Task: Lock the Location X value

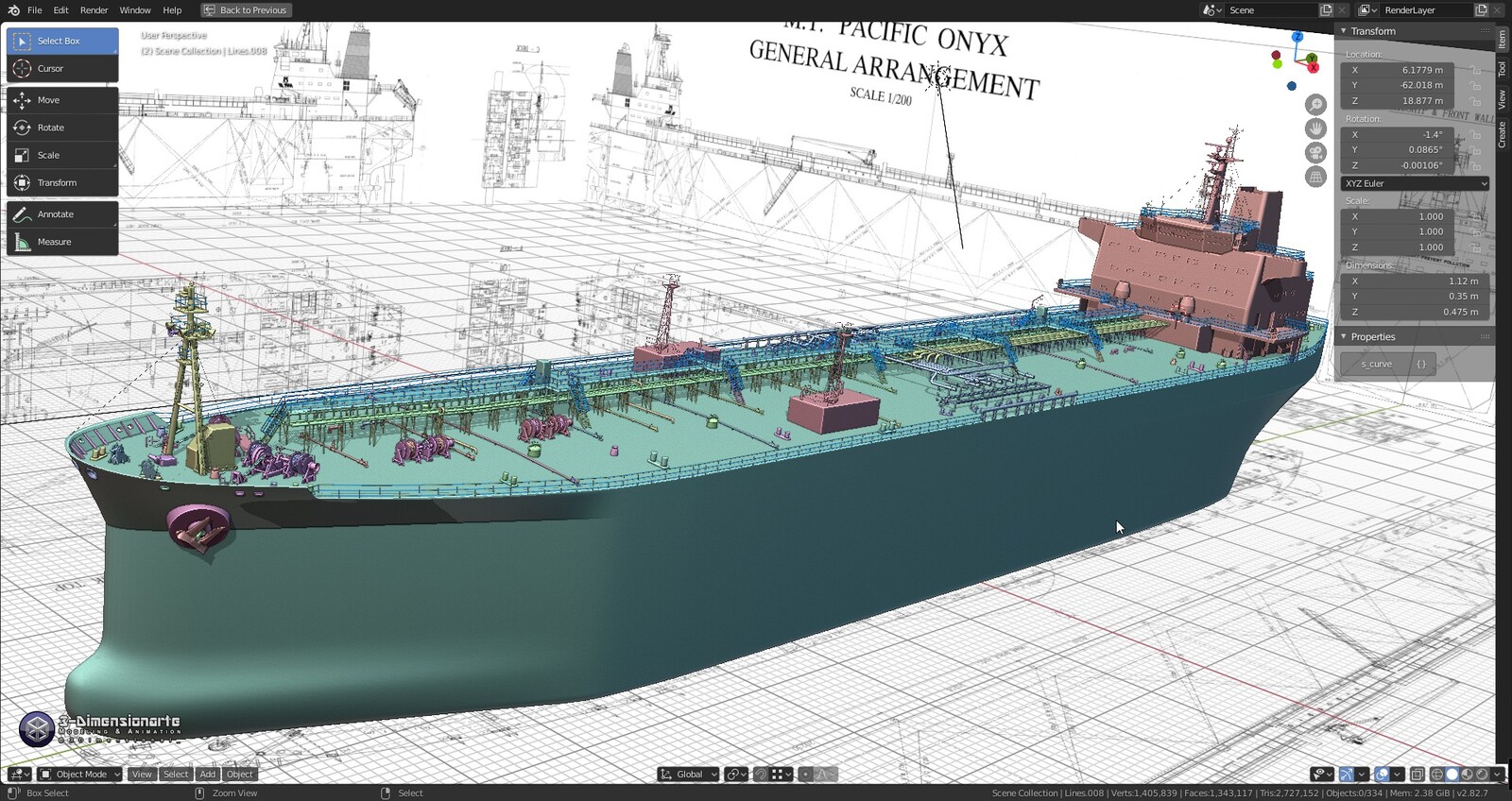Action: coord(1476,70)
